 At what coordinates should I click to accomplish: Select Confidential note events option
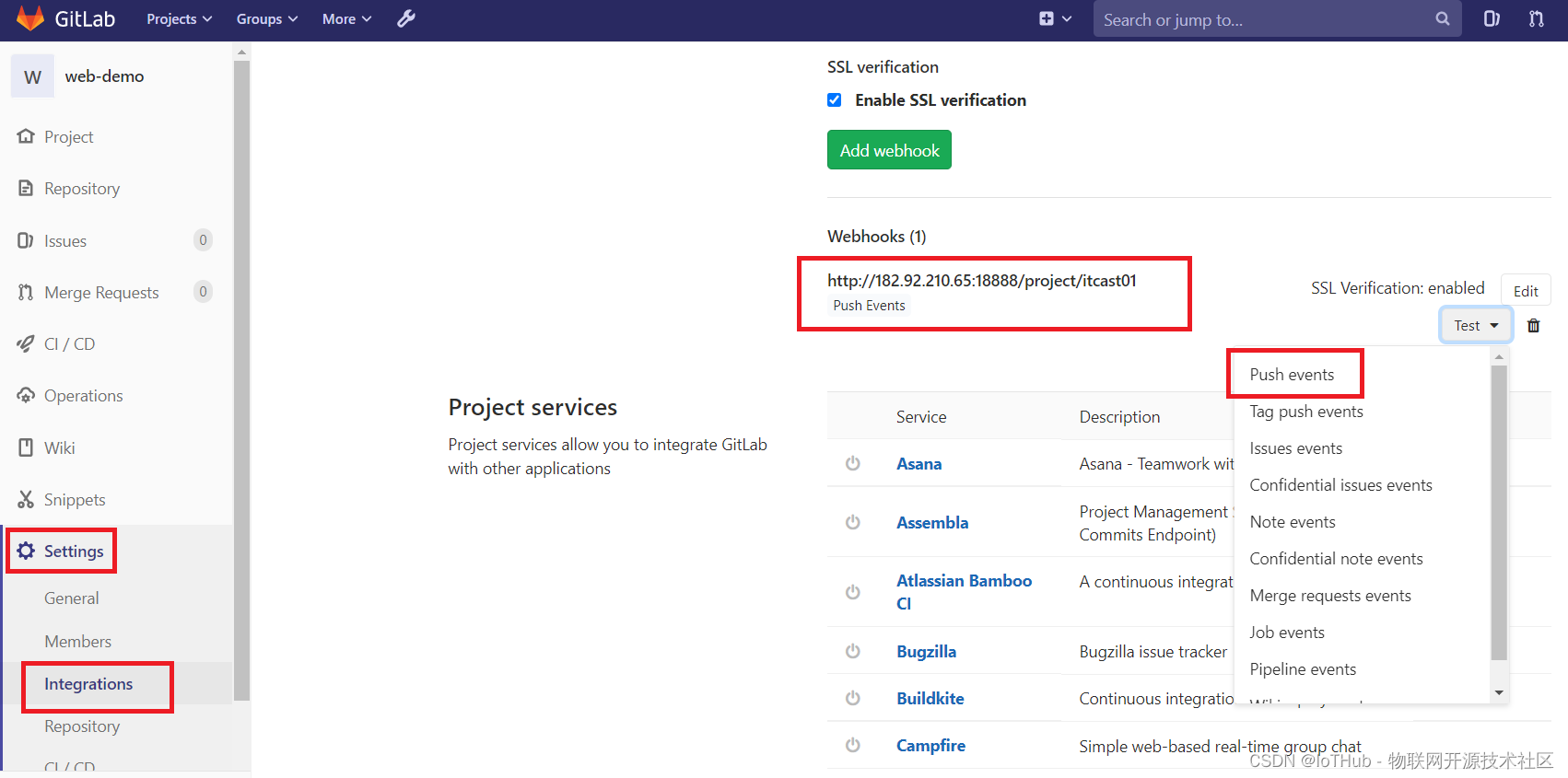click(x=1336, y=559)
